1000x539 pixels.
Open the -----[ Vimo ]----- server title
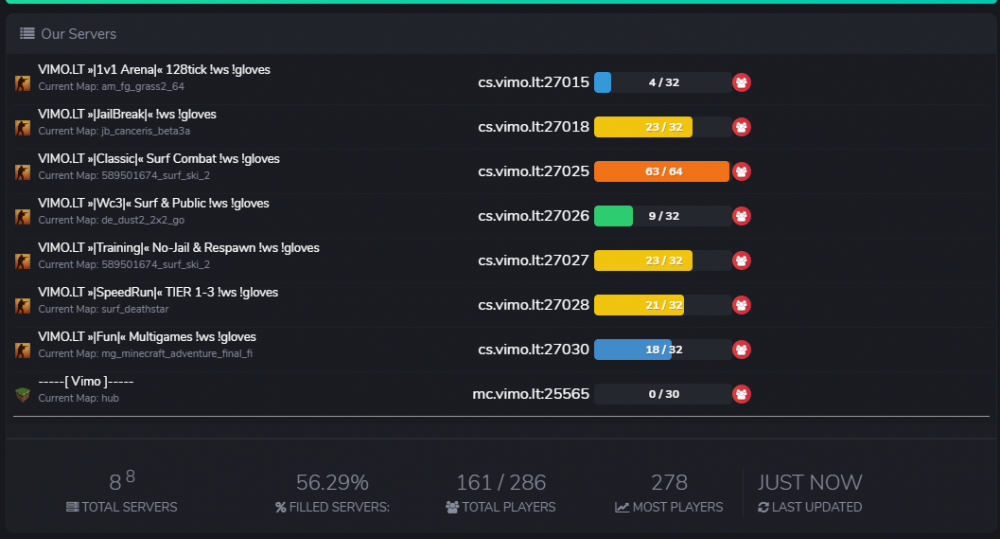(x=86, y=381)
